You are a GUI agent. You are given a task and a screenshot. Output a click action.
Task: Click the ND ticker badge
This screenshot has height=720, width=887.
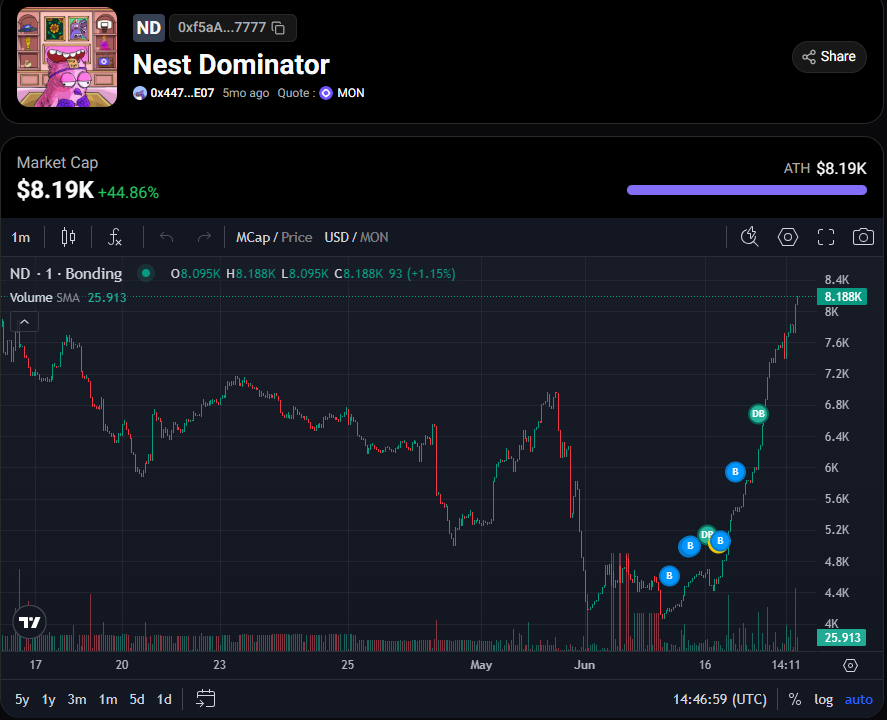tap(149, 28)
